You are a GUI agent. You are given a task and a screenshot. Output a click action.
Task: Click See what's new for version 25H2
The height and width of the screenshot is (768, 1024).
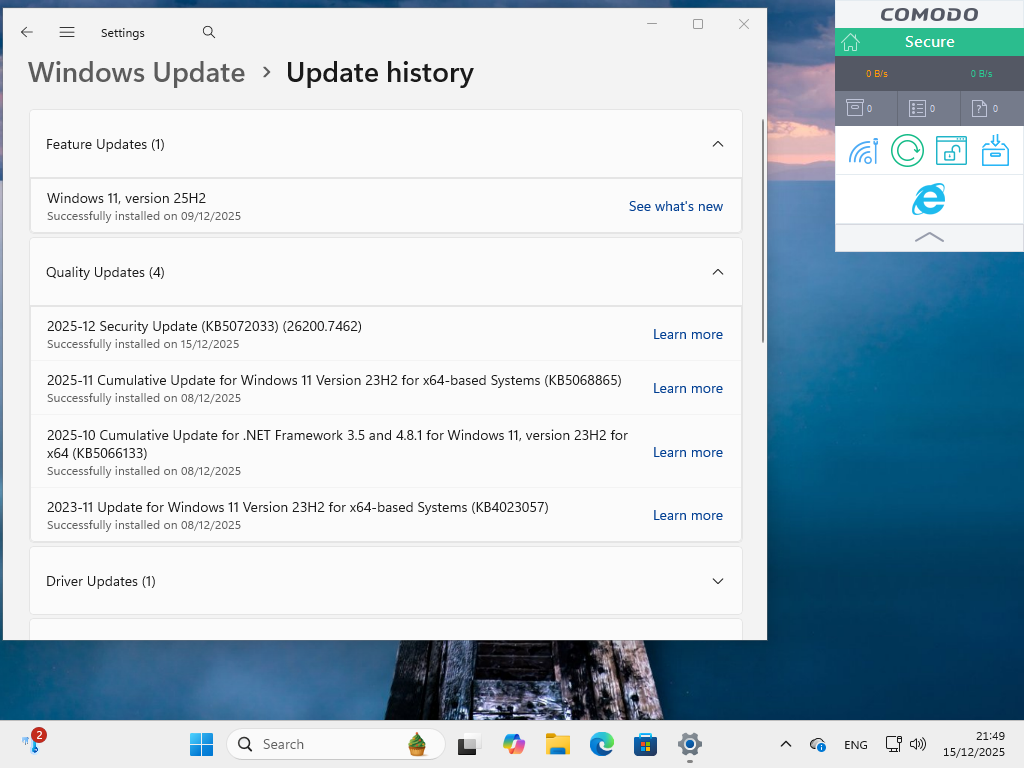[x=675, y=206]
